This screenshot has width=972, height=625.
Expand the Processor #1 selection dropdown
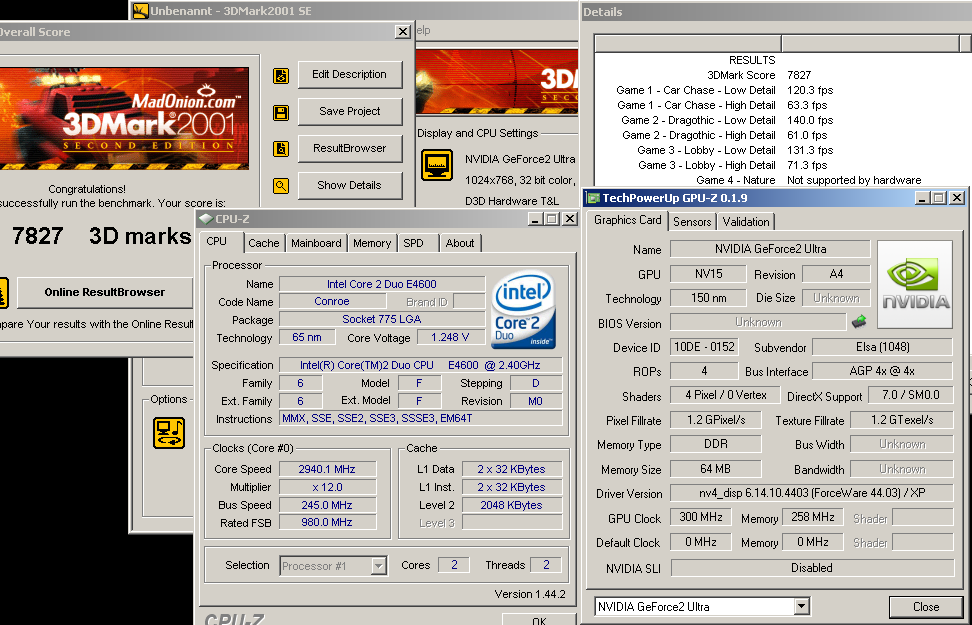coord(378,565)
